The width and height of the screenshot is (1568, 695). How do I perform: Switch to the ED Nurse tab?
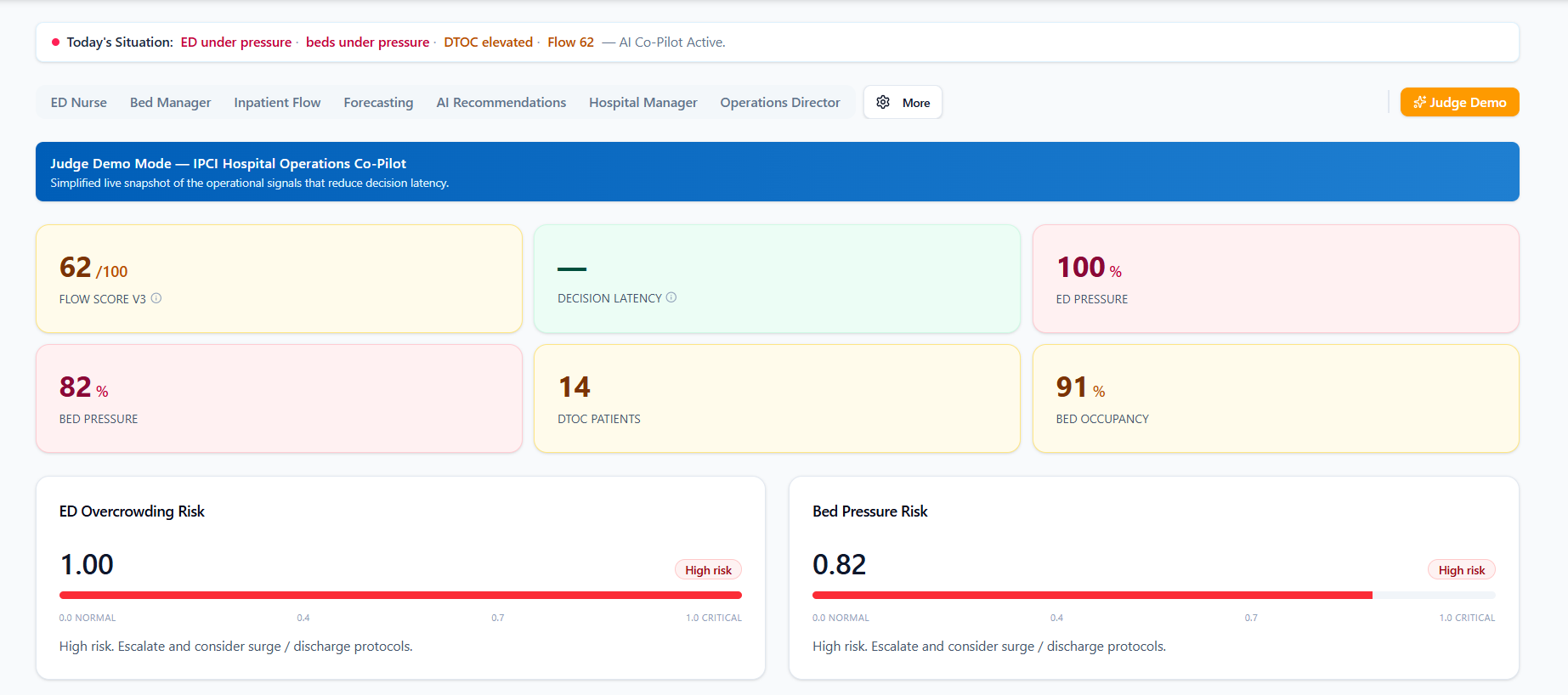point(79,102)
